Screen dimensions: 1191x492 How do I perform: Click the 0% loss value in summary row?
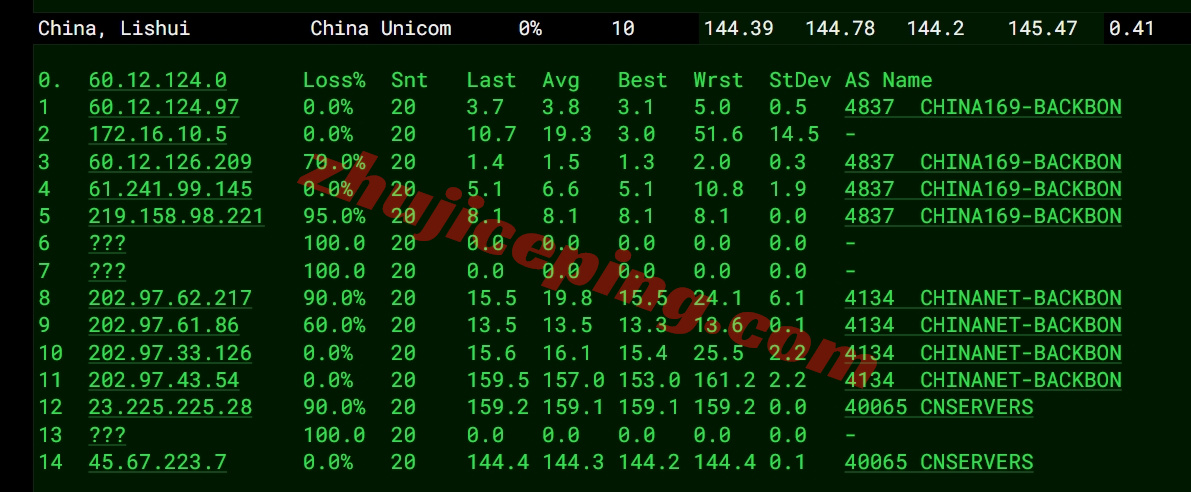530,29
